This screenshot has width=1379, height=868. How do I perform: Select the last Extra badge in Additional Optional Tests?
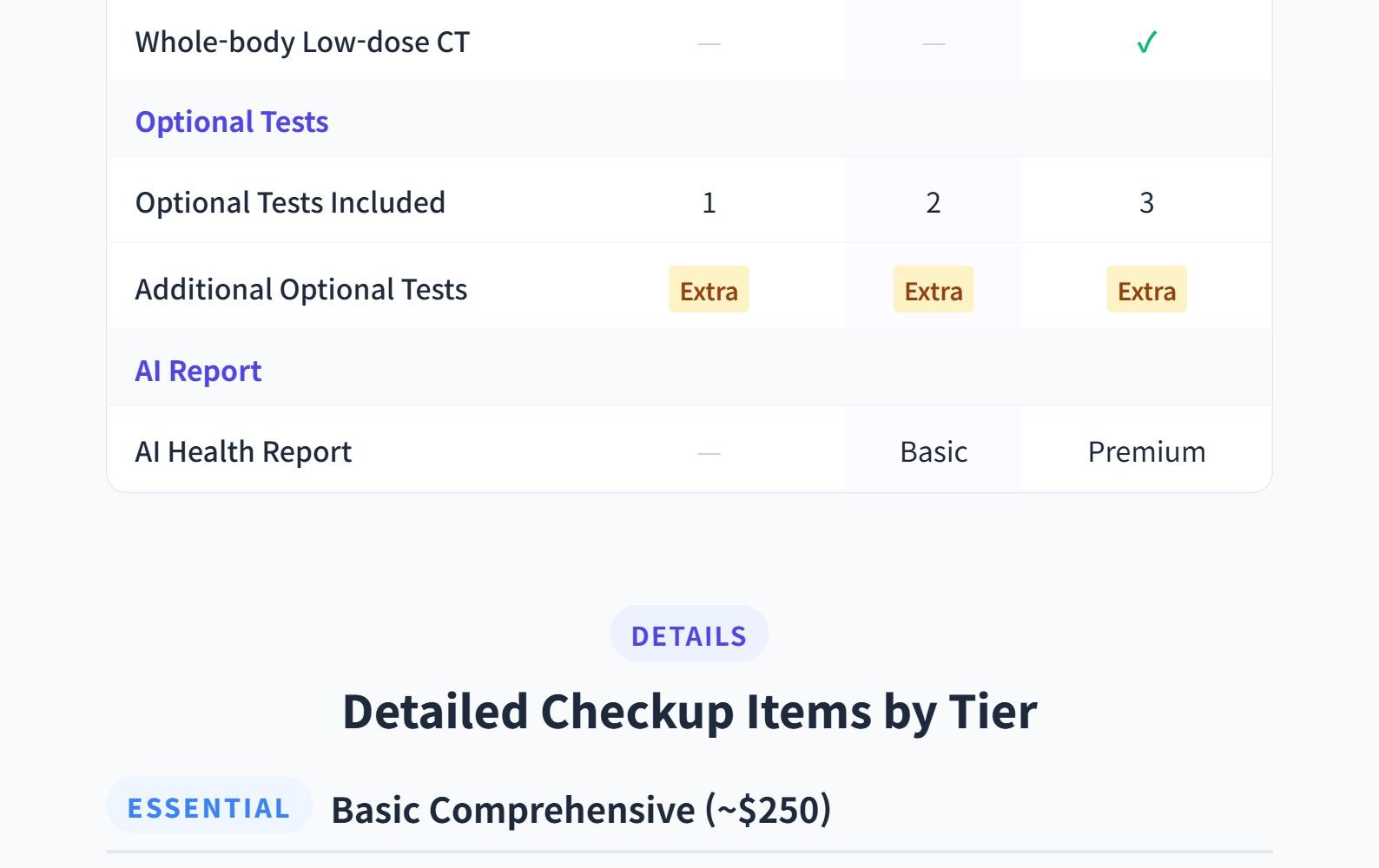coord(1146,290)
